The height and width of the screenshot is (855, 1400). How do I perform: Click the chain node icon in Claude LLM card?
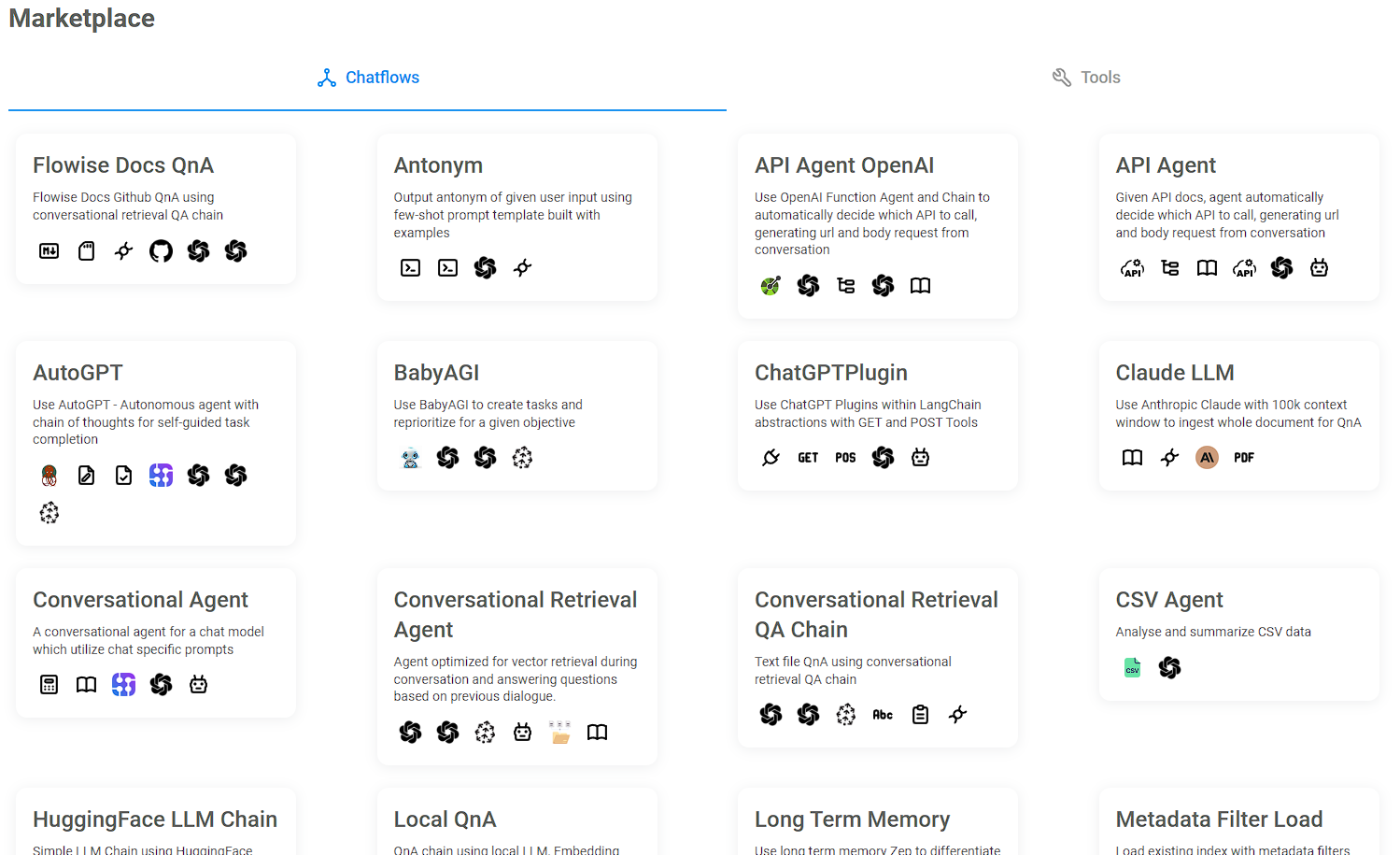click(1170, 458)
